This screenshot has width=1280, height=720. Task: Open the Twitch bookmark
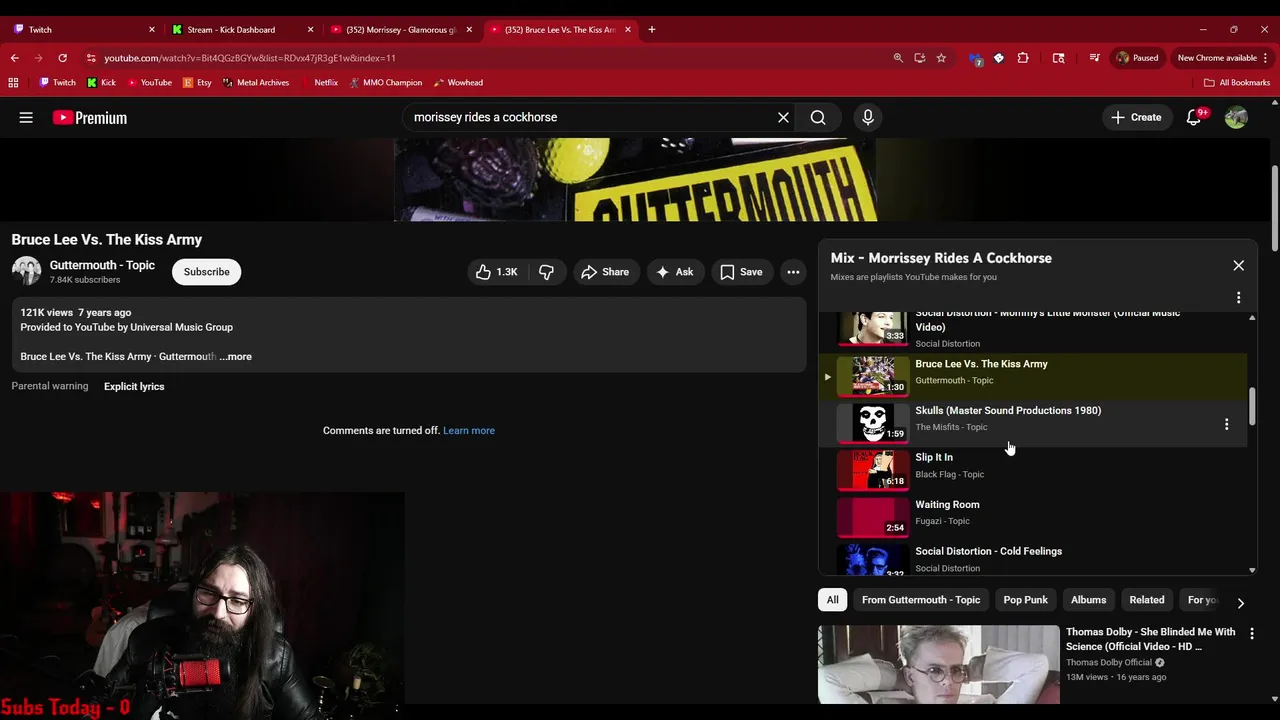(57, 83)
